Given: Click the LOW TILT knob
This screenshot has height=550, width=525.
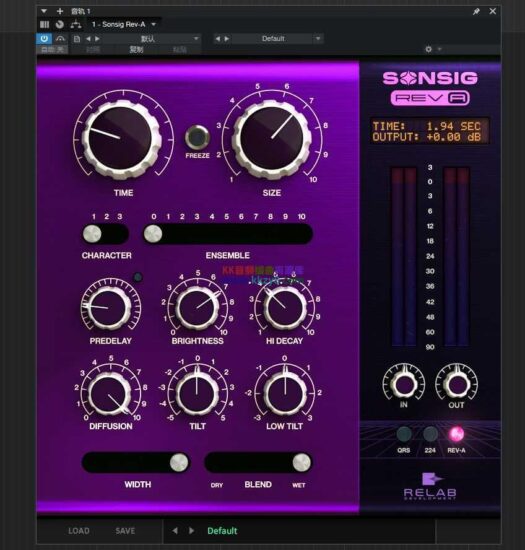Looking at the screenshot, I should [x=285, y=394].
